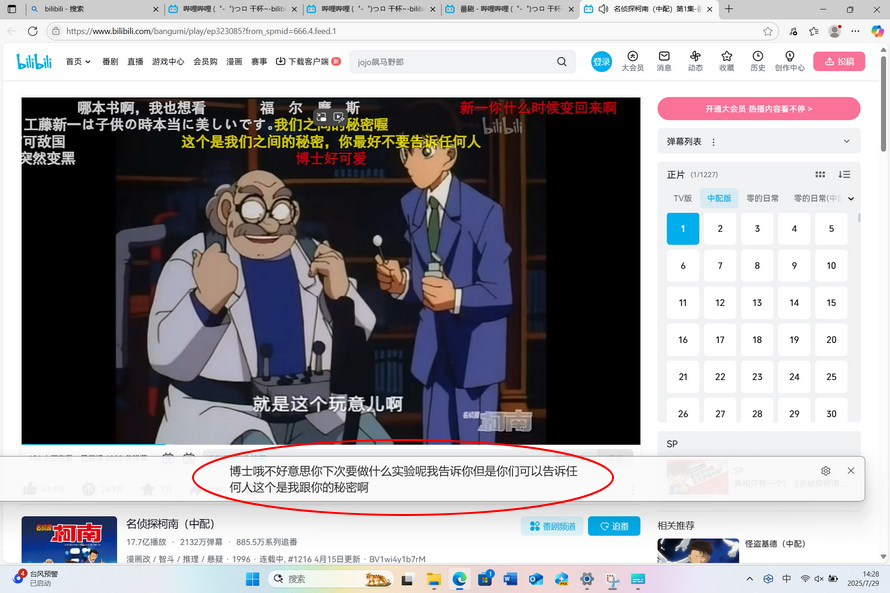Select the 中配版 tab
This screenshot has height=593, width=890.
[719, 198]
